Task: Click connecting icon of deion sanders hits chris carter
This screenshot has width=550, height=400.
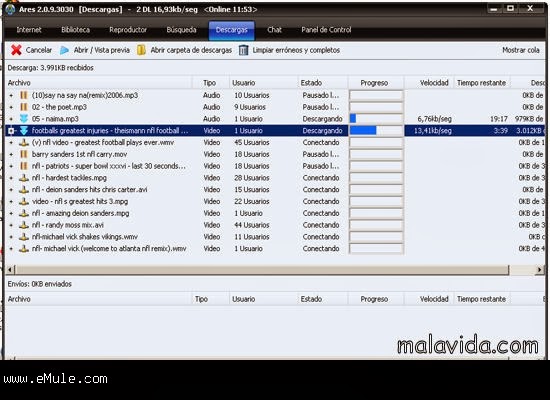Action: pyautogui.click(x=24, y=189)
